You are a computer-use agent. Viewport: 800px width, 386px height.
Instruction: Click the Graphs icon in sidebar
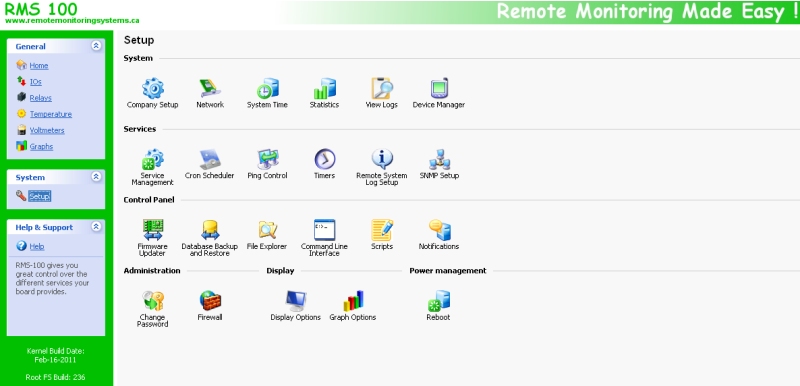pyautogui.click(x=21, y=146)
